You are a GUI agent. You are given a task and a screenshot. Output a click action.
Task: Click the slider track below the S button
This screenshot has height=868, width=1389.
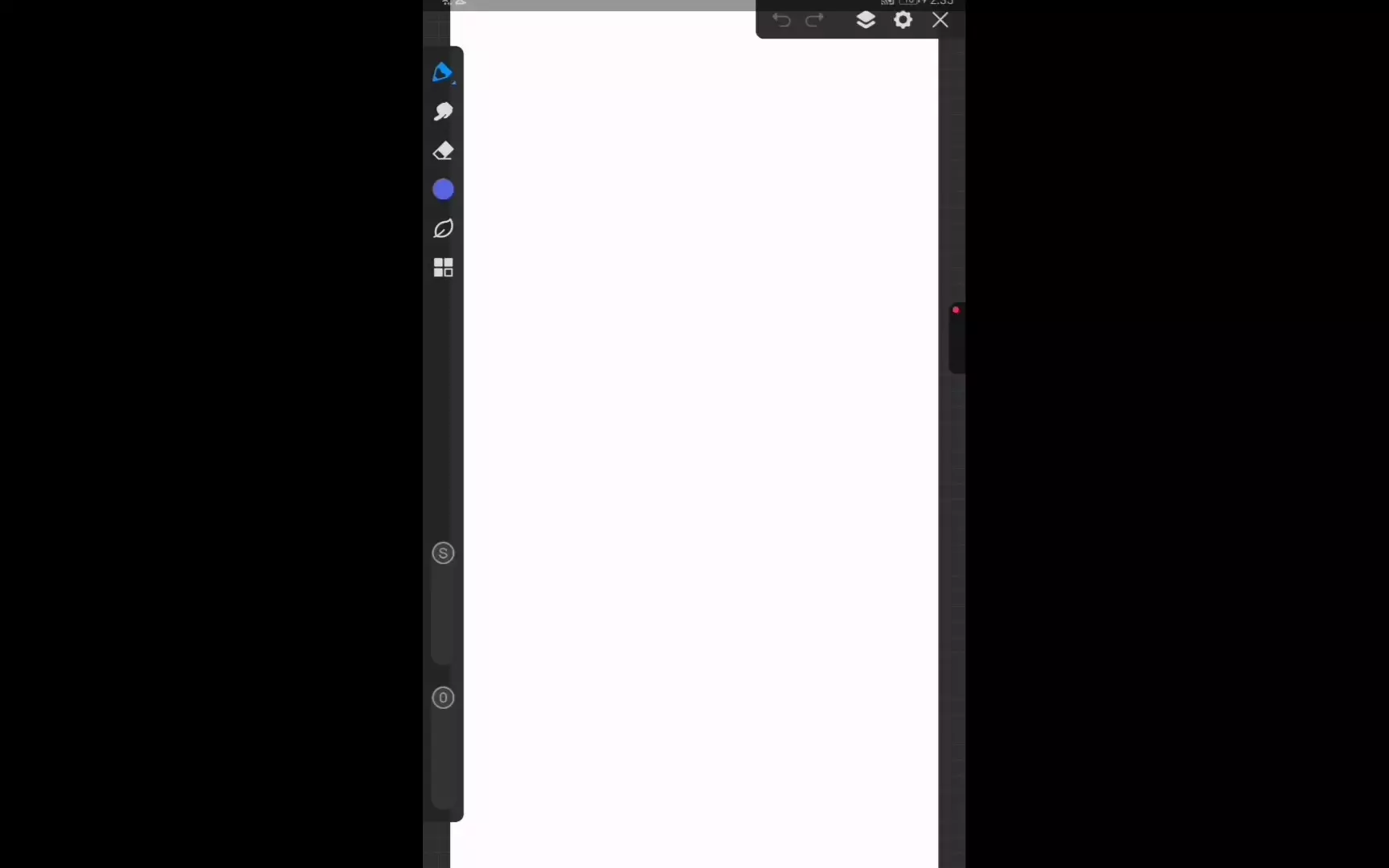pyautogui.click(x=443, y=617)
